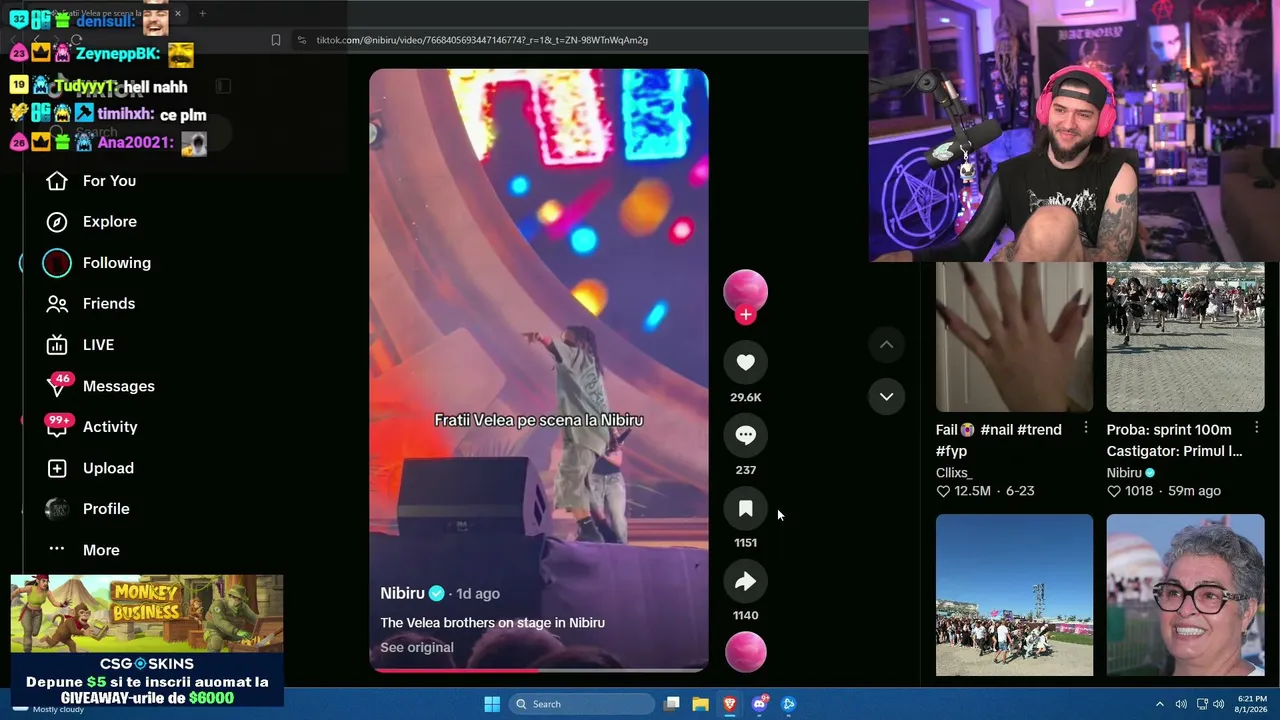
Task: Switch to the Brave browser taskbar icon
Action: pos(730,704)
